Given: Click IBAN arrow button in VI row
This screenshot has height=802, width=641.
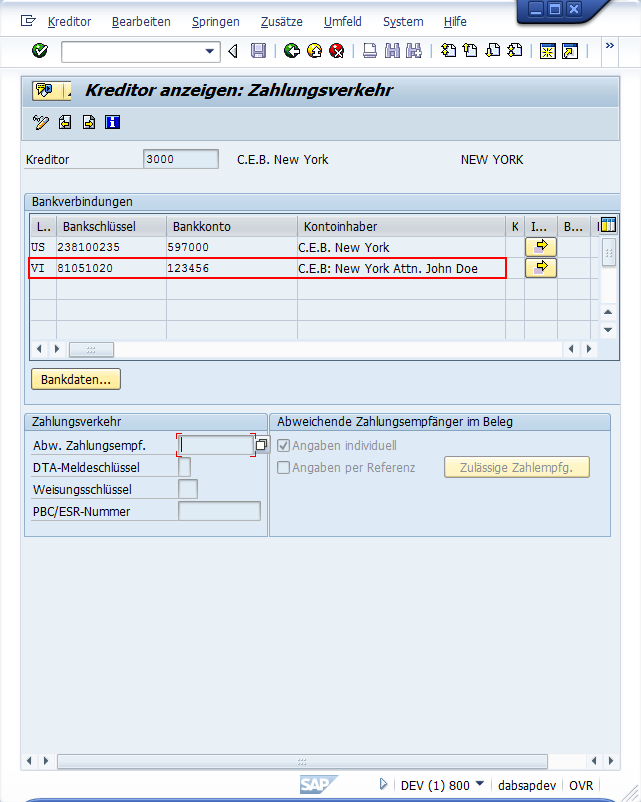Looking at the screenshot, I should [x=541, y=268].
